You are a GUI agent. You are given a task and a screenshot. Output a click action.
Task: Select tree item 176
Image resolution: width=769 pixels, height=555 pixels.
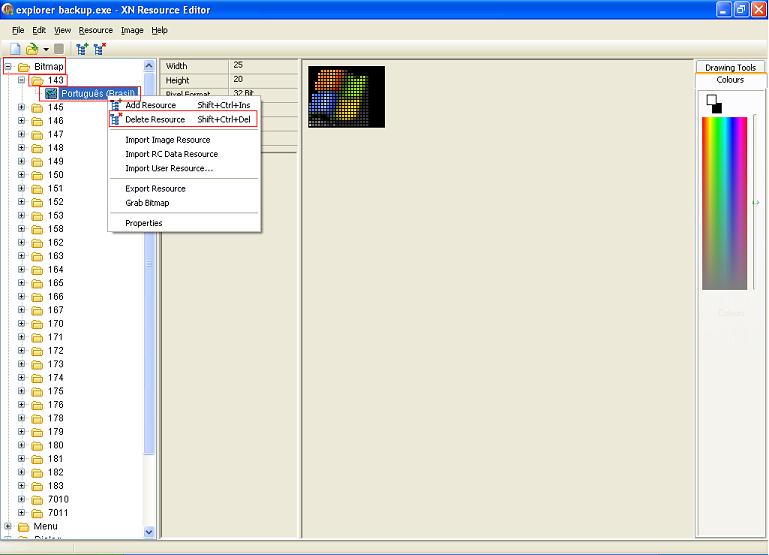[55, 404]
